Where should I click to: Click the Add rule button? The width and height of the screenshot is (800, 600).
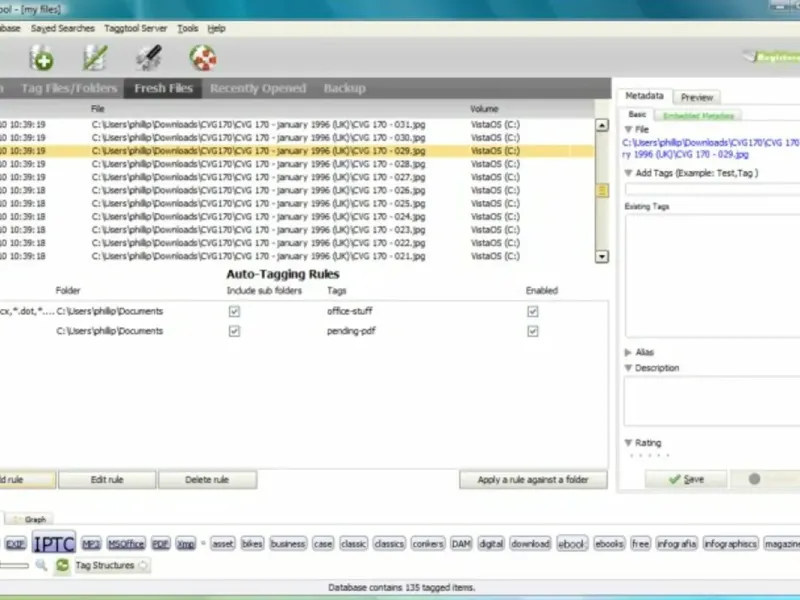point(27,480)
